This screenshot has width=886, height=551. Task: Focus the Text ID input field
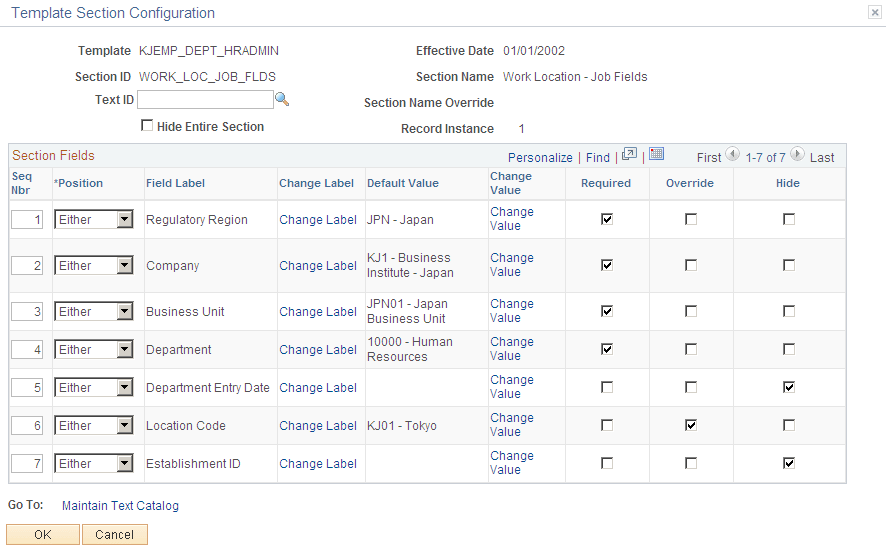click(206, 100)
